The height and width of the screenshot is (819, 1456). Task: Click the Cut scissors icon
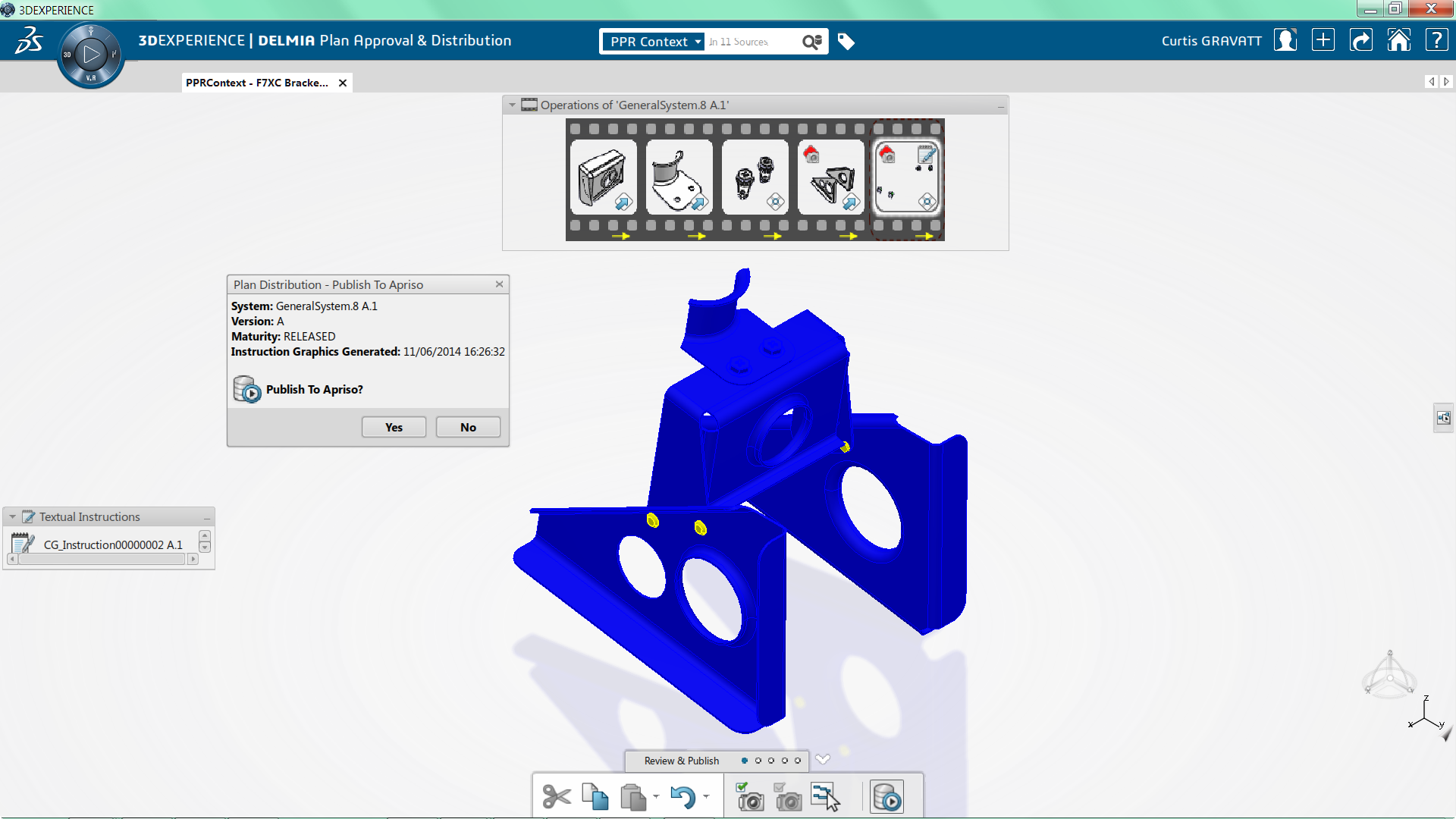557,797
